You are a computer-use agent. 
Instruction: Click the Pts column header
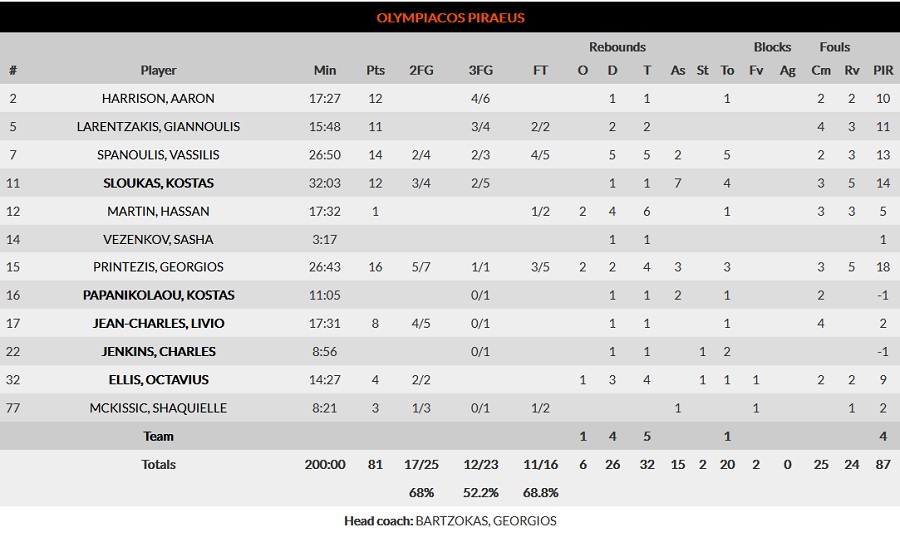(375, 70)
